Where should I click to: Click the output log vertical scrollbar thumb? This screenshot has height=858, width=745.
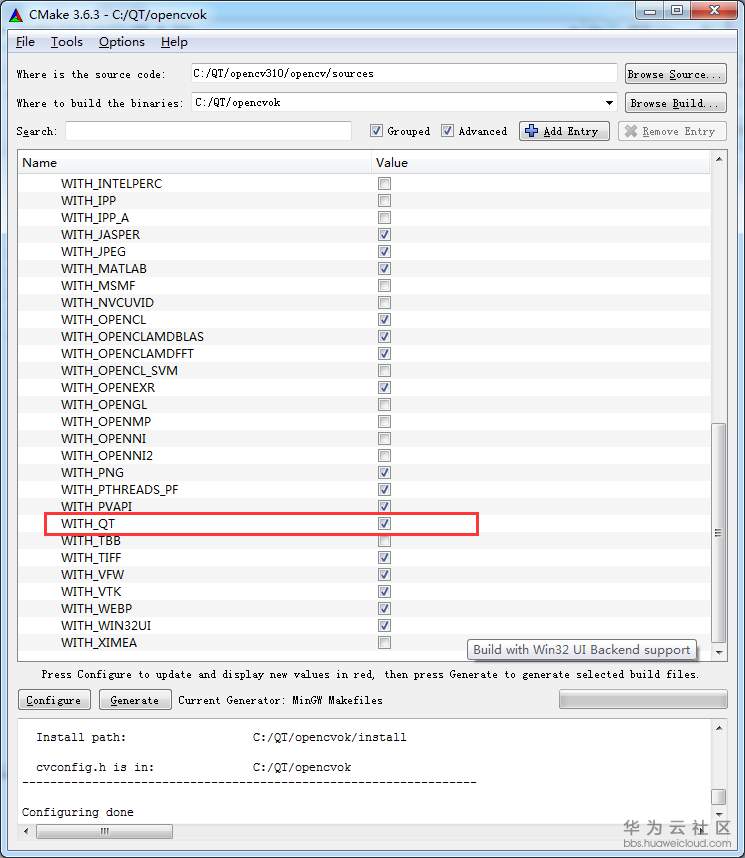pos(719,796)
